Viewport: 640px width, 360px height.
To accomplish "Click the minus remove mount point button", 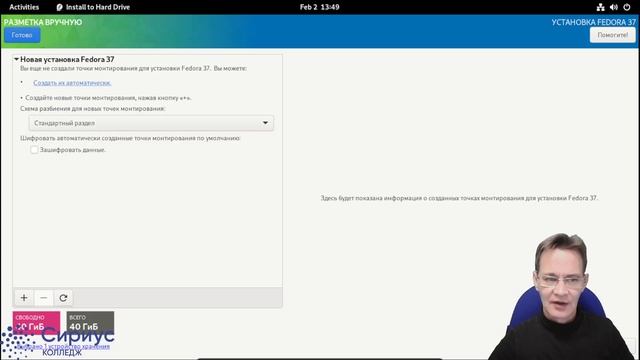I will click(44, 298).
